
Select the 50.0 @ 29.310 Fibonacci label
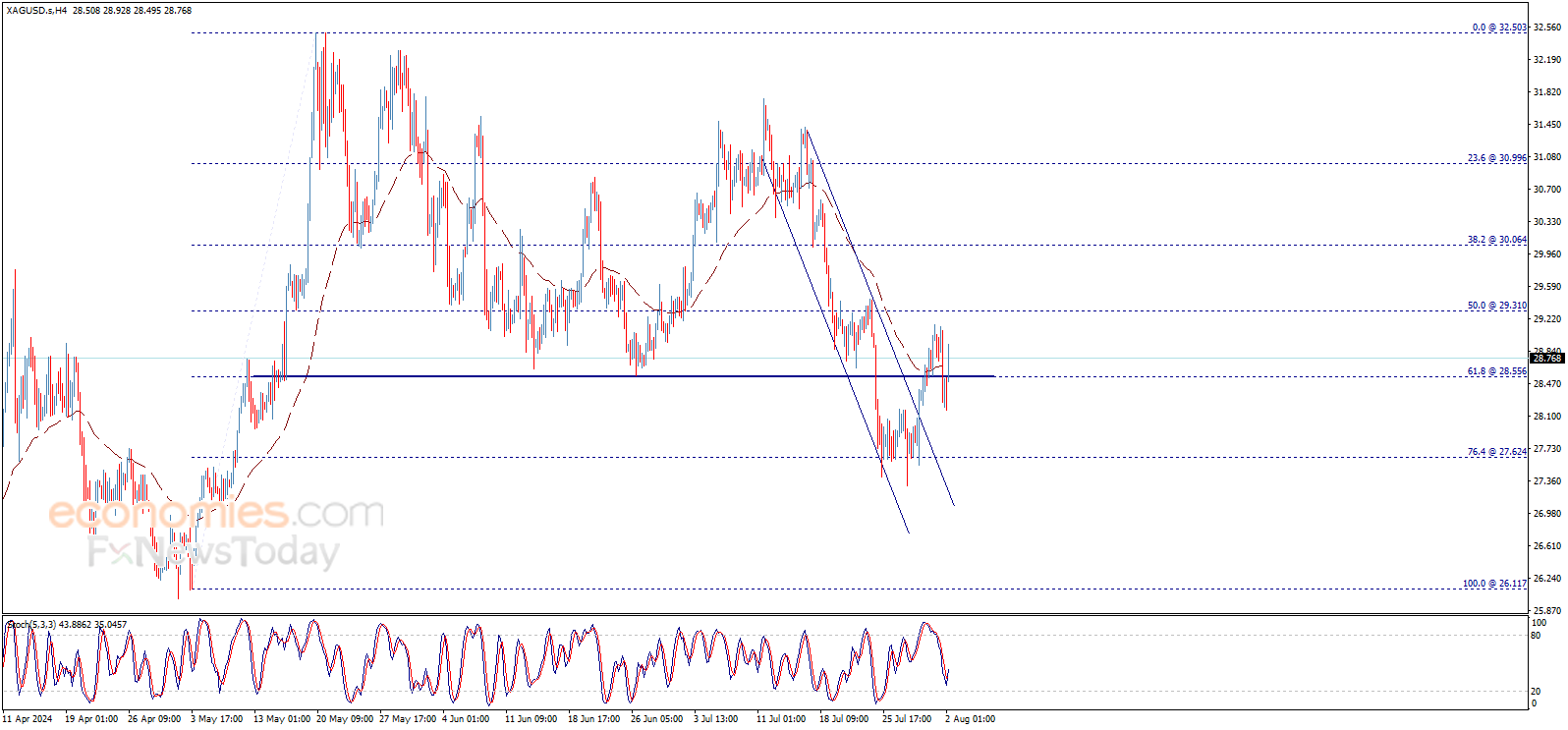pos(1497,306)
